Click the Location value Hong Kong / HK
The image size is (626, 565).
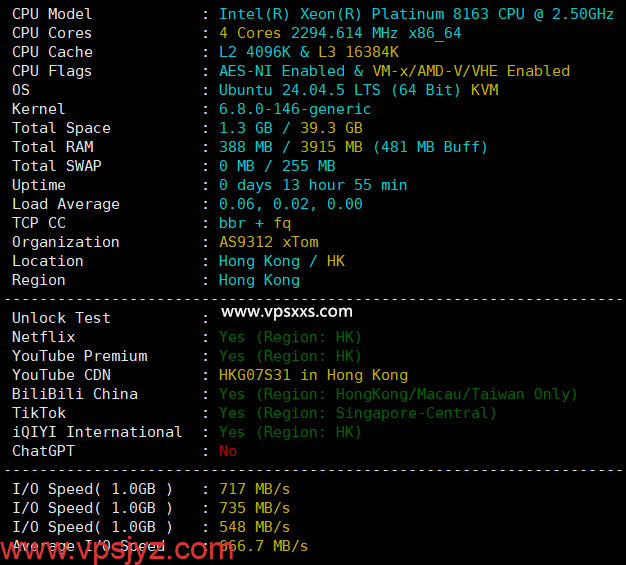coord(281,261)
